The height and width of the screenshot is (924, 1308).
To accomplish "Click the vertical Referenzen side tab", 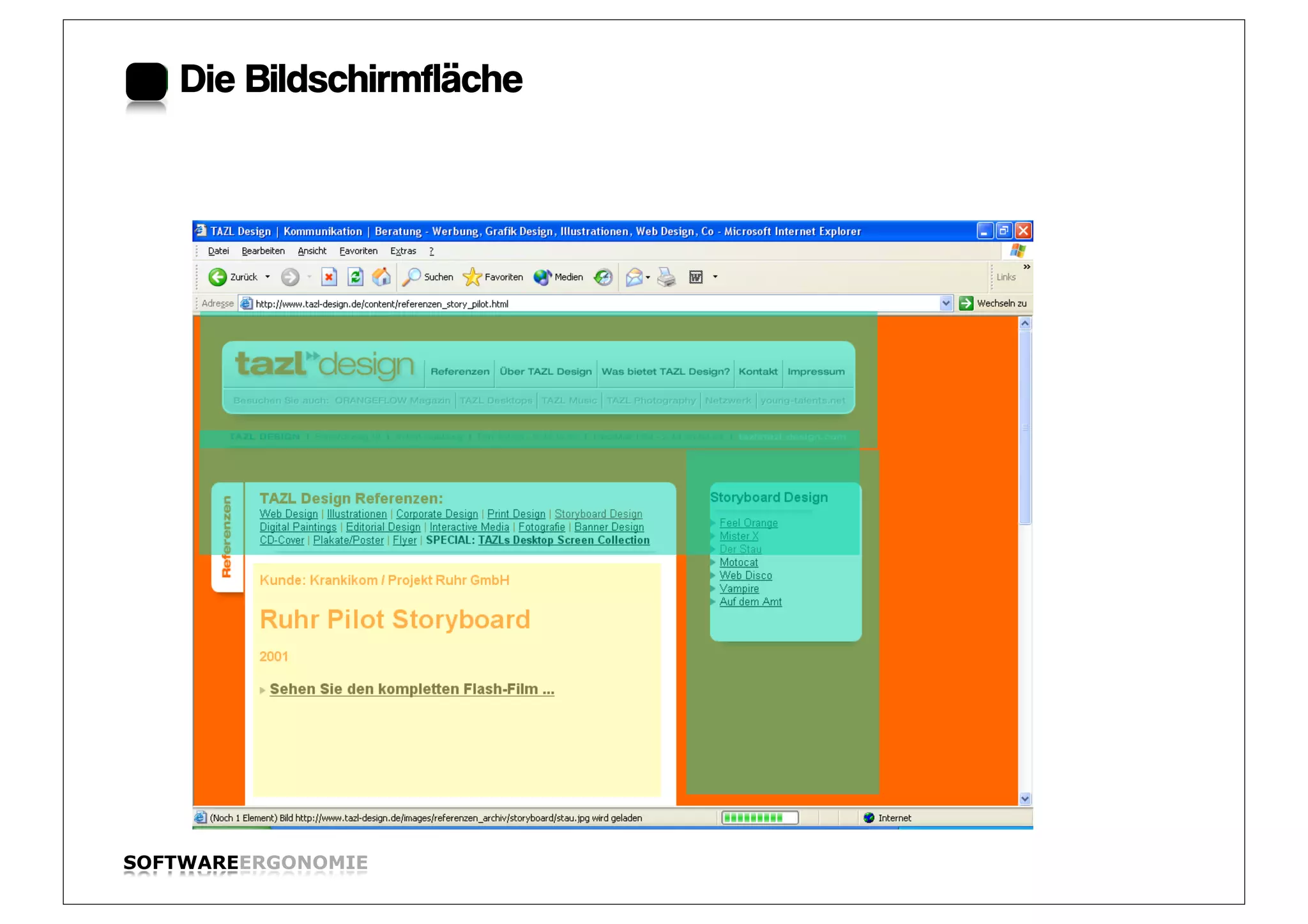I will pos(227,537).
